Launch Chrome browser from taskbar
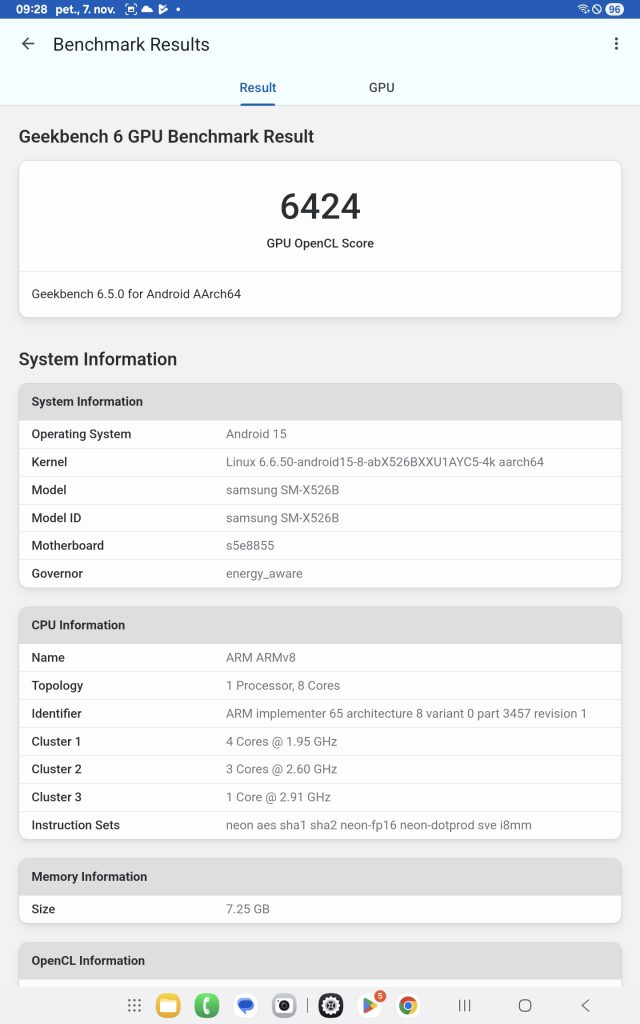This screenshot has height=1024, width=640. [408, 1006]
